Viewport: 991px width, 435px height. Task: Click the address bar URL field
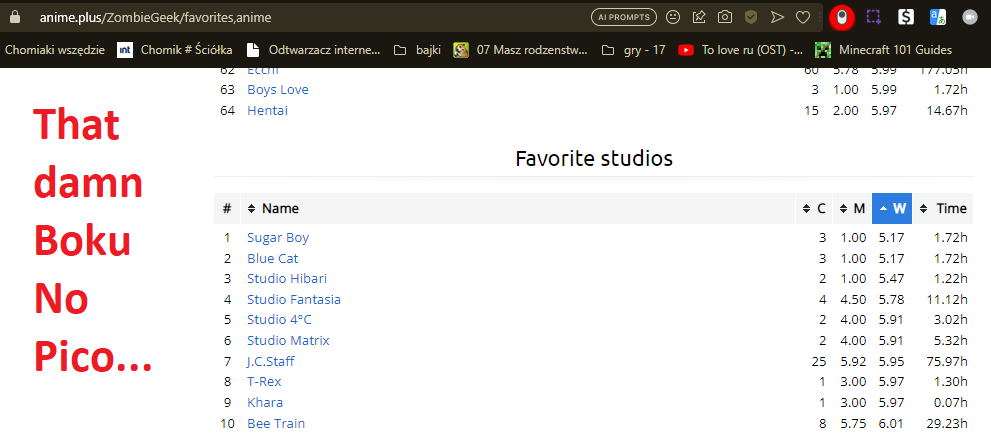tap(300, 17)
